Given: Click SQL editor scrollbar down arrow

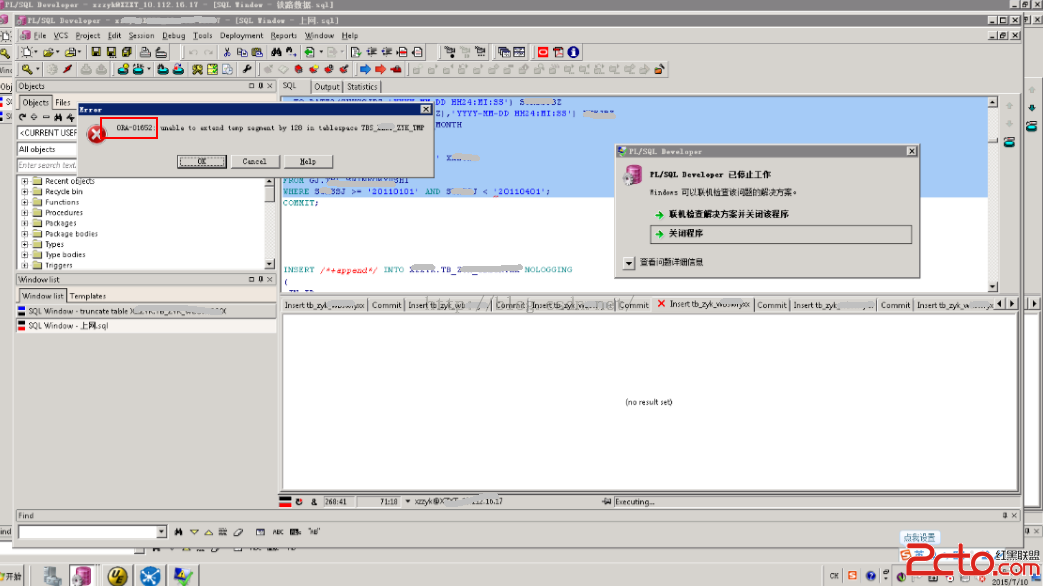Looking at the screenshot, I should tap(992, 287).
